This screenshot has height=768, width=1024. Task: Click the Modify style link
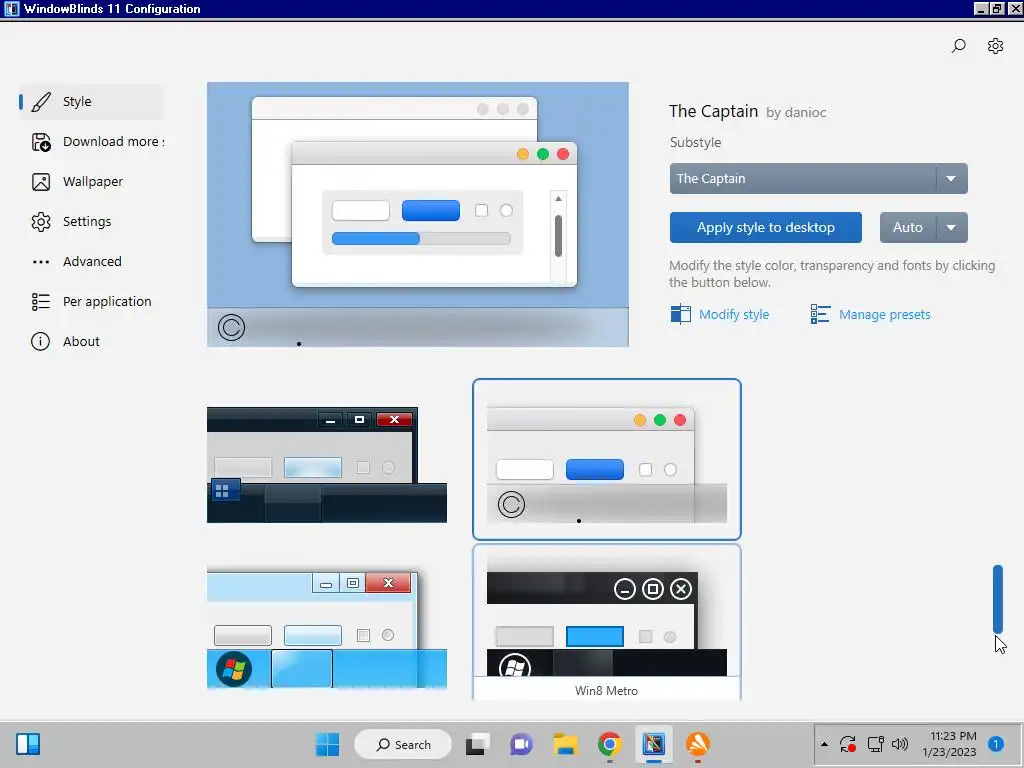(734, 315)
